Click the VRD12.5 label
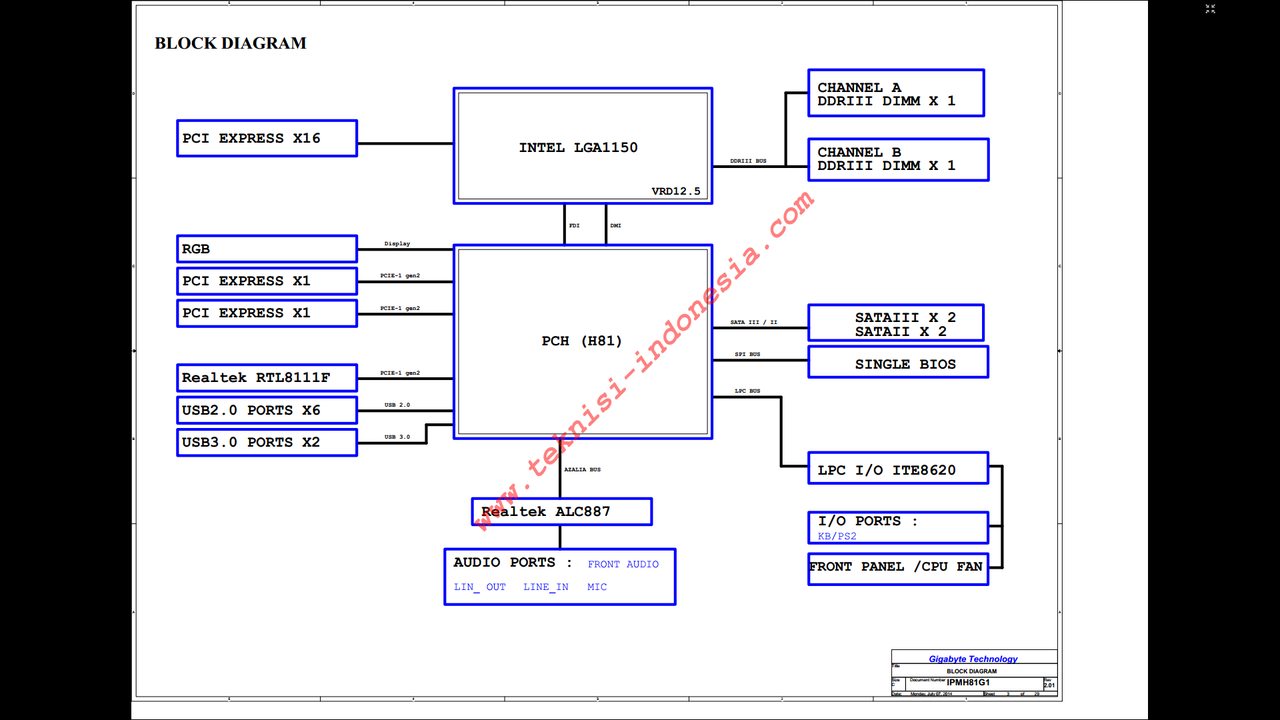The height and width of the screenshot is (720, 1280). [x=676, y=191]
